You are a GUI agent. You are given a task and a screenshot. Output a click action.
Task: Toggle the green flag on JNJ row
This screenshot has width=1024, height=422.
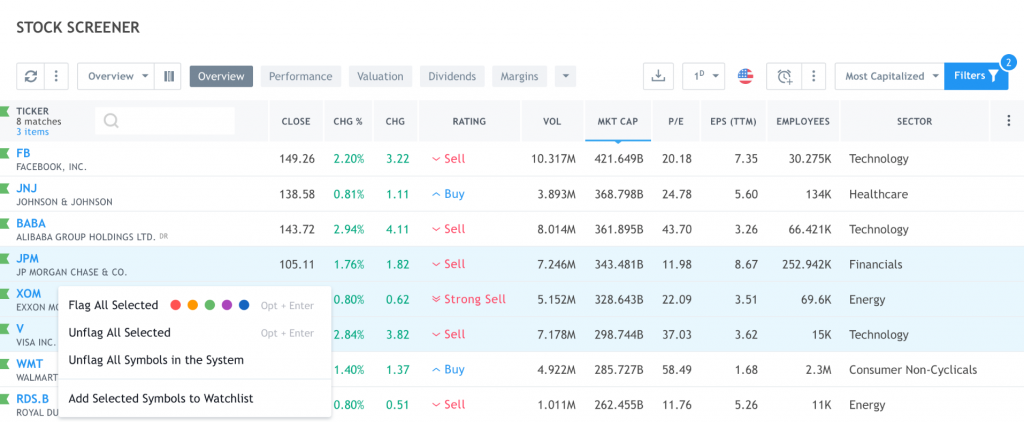[5, 189]
